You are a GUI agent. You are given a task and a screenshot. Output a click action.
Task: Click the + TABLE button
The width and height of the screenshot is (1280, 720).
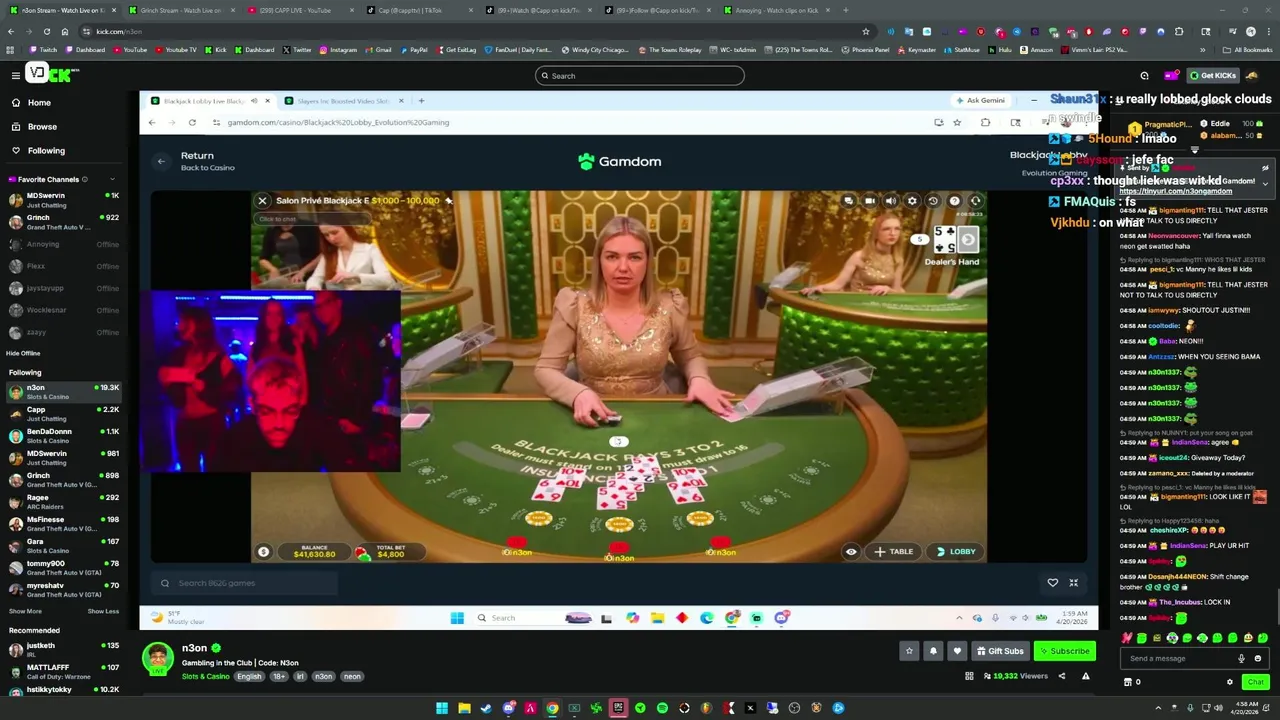(894, 552)
